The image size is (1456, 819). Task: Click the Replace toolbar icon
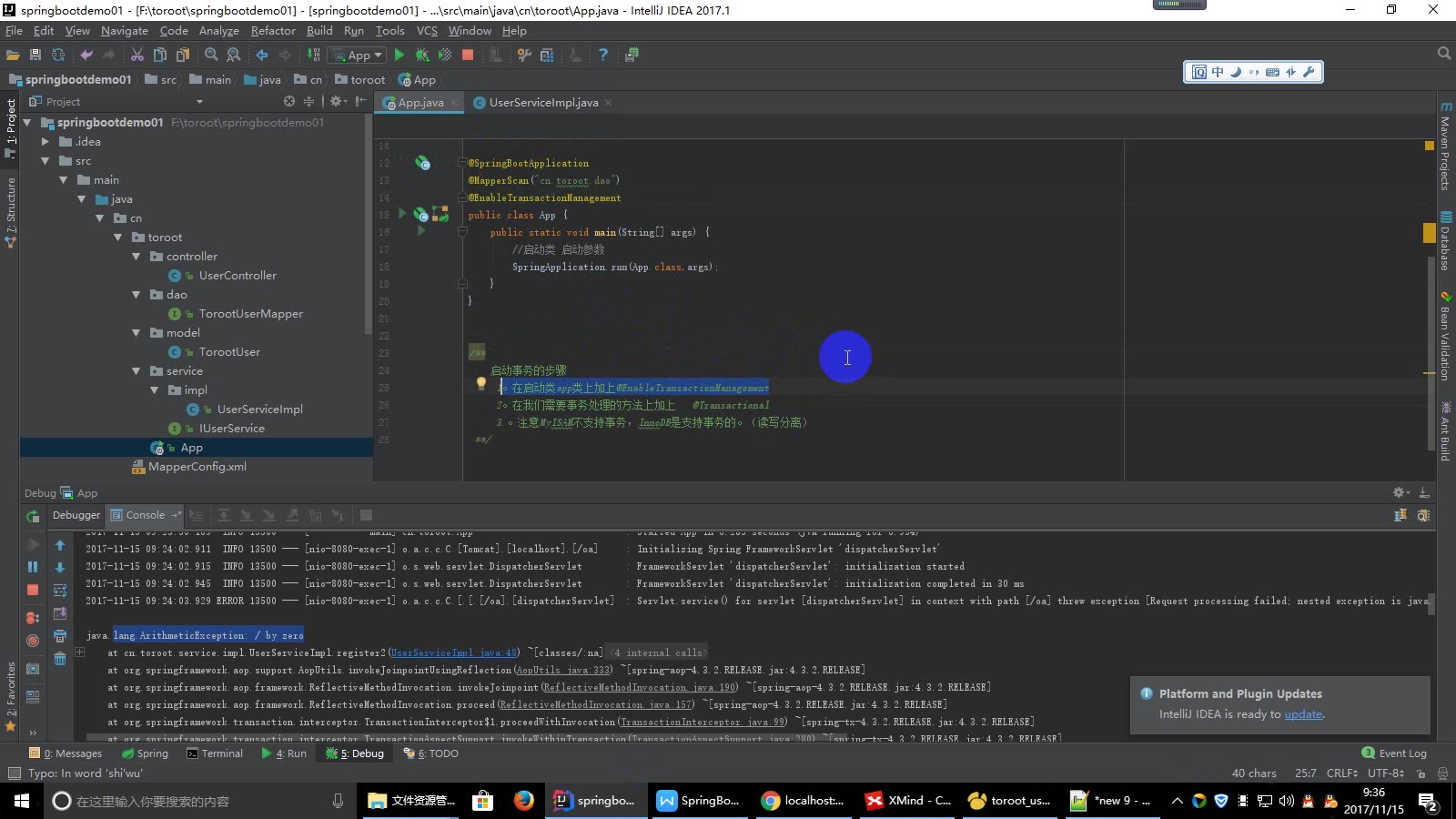[x=234, y=56]
